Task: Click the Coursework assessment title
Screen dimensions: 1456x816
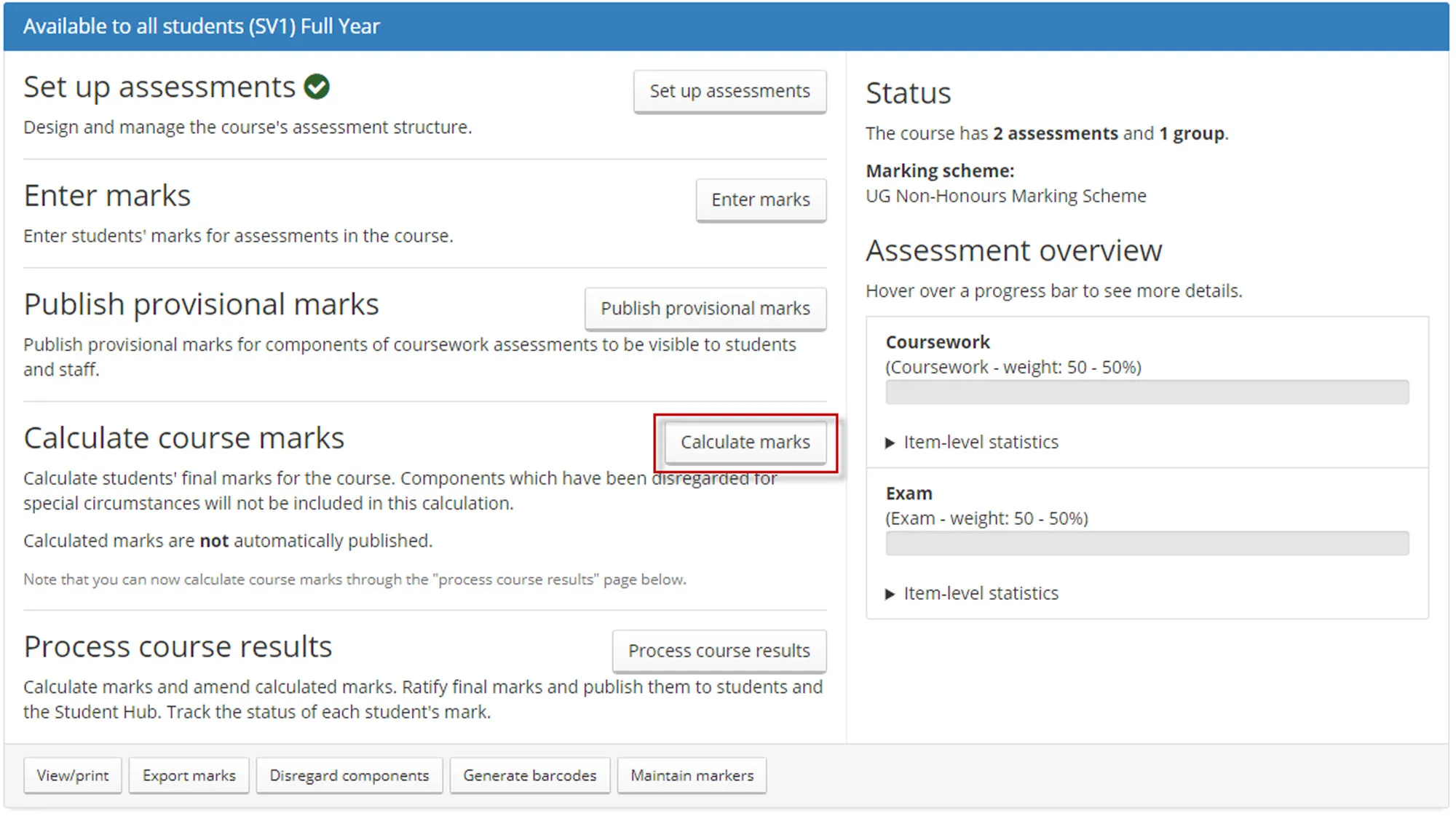Action: coord(938,342)
